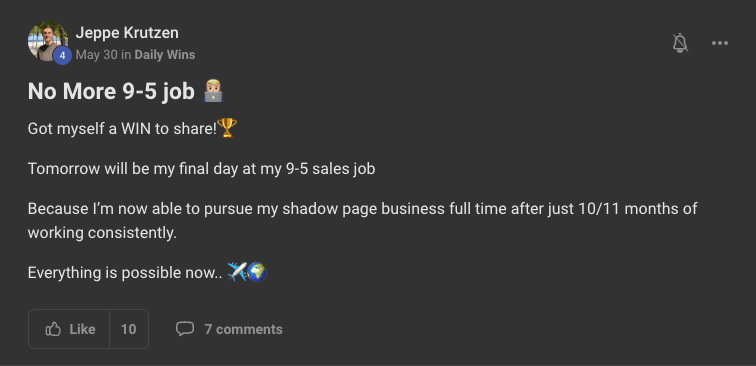Click the "Everything is possible now" text

point(125,272)
